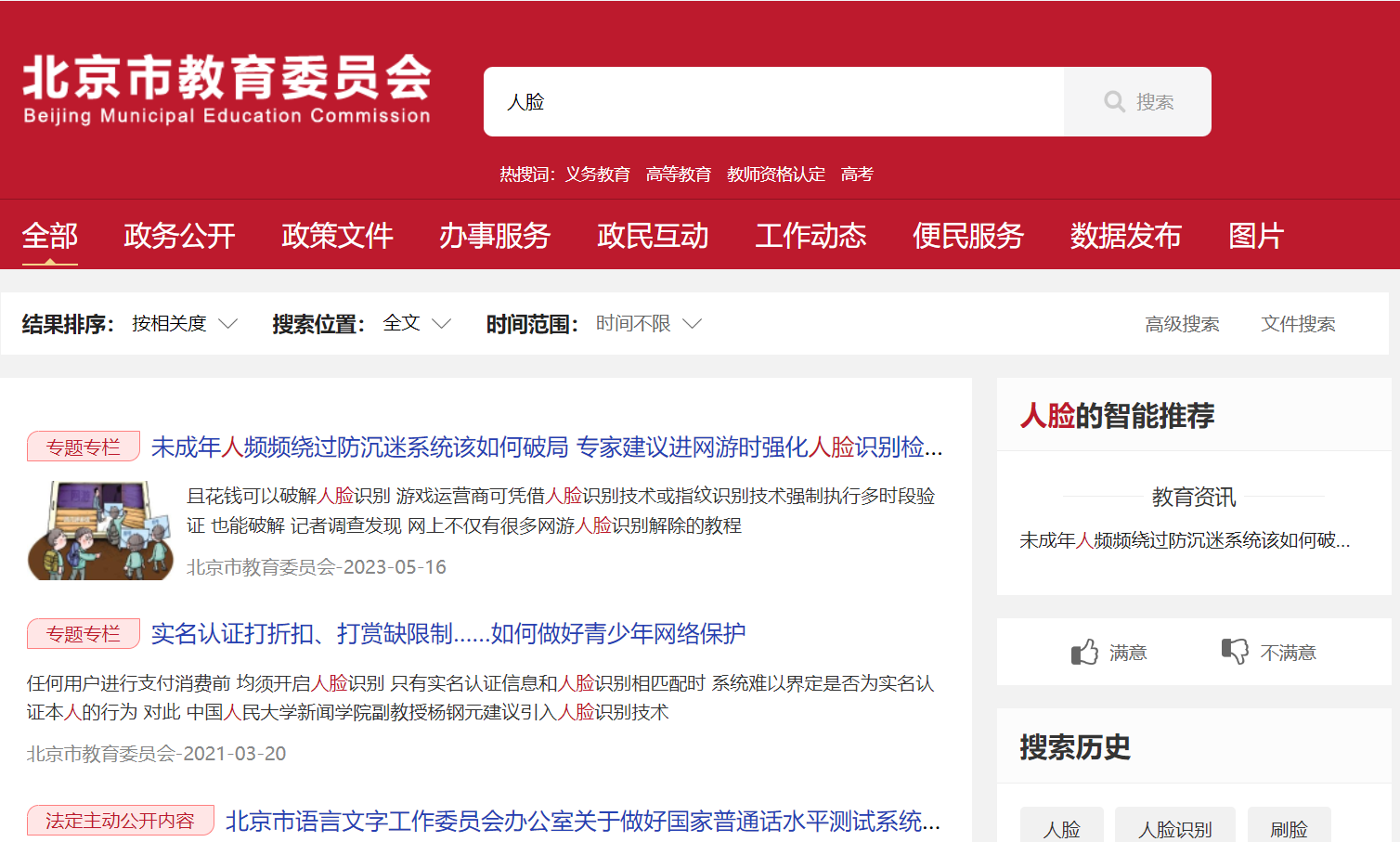Open the 文件搜索 link

[1298, 324]
